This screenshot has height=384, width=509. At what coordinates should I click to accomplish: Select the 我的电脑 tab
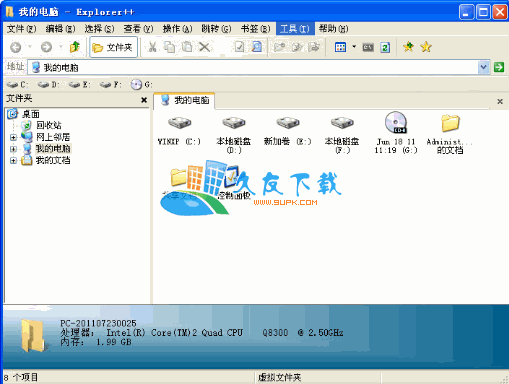[x=184, y=100]
